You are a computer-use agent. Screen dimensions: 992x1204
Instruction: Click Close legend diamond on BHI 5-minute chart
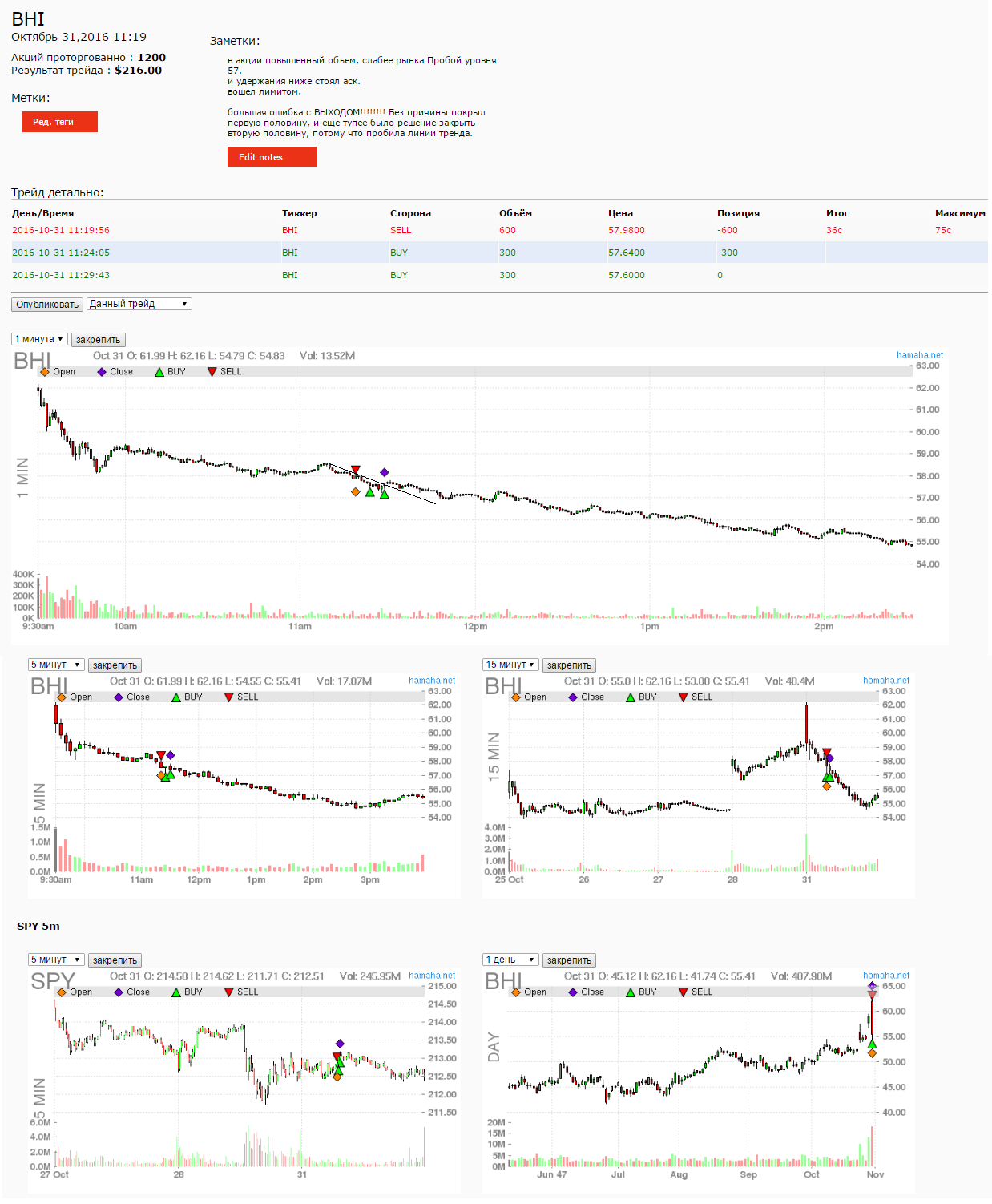coord(119,697)
